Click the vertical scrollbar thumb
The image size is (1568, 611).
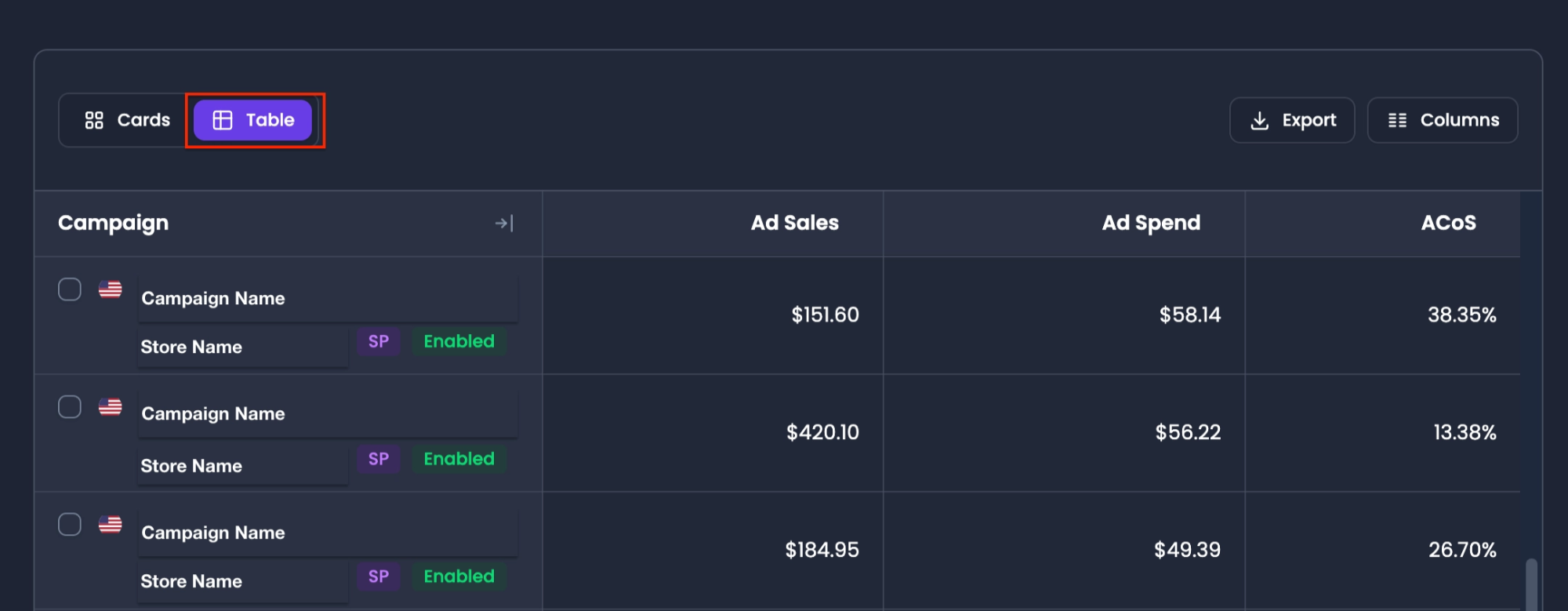tap(1531, 584)
